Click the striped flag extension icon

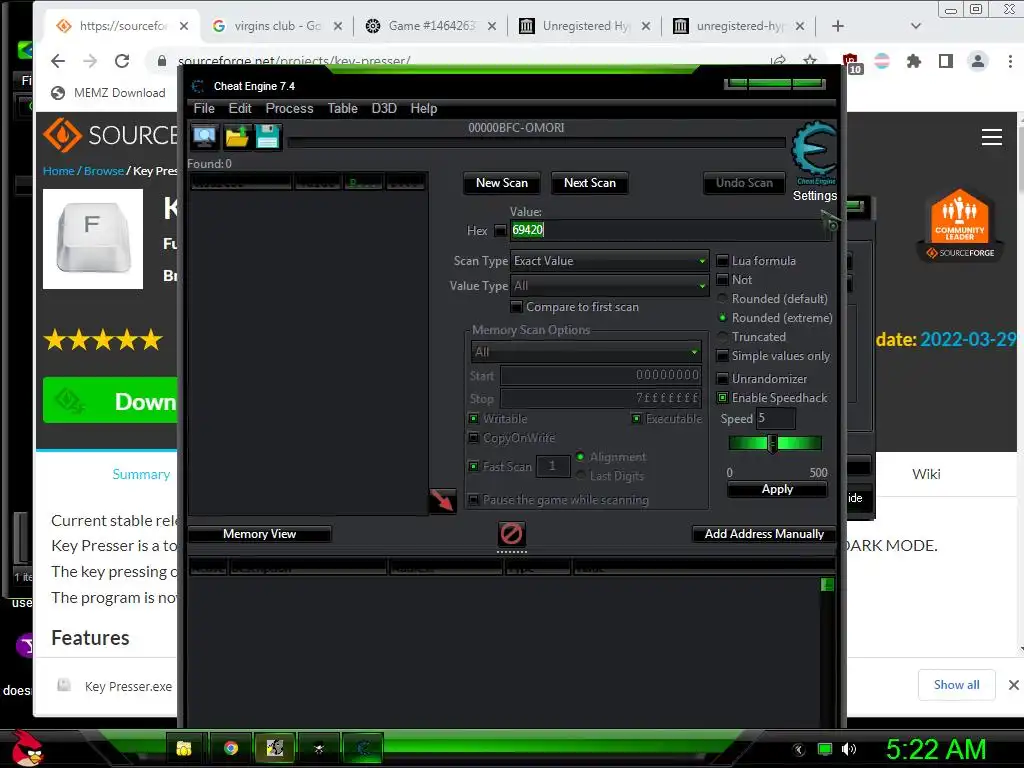882,61
